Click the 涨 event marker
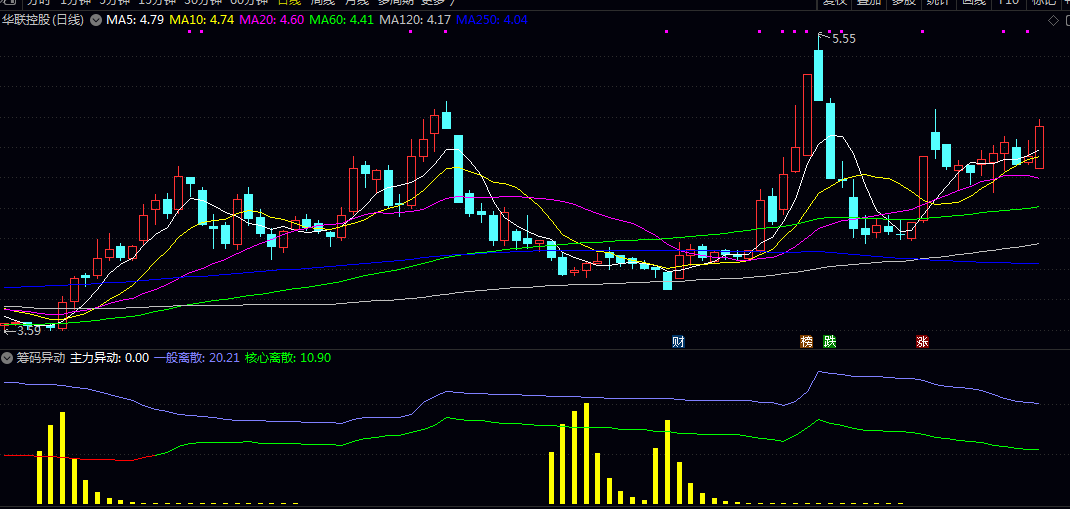This screenshot has height=509, width=1070. pos(922,342)
